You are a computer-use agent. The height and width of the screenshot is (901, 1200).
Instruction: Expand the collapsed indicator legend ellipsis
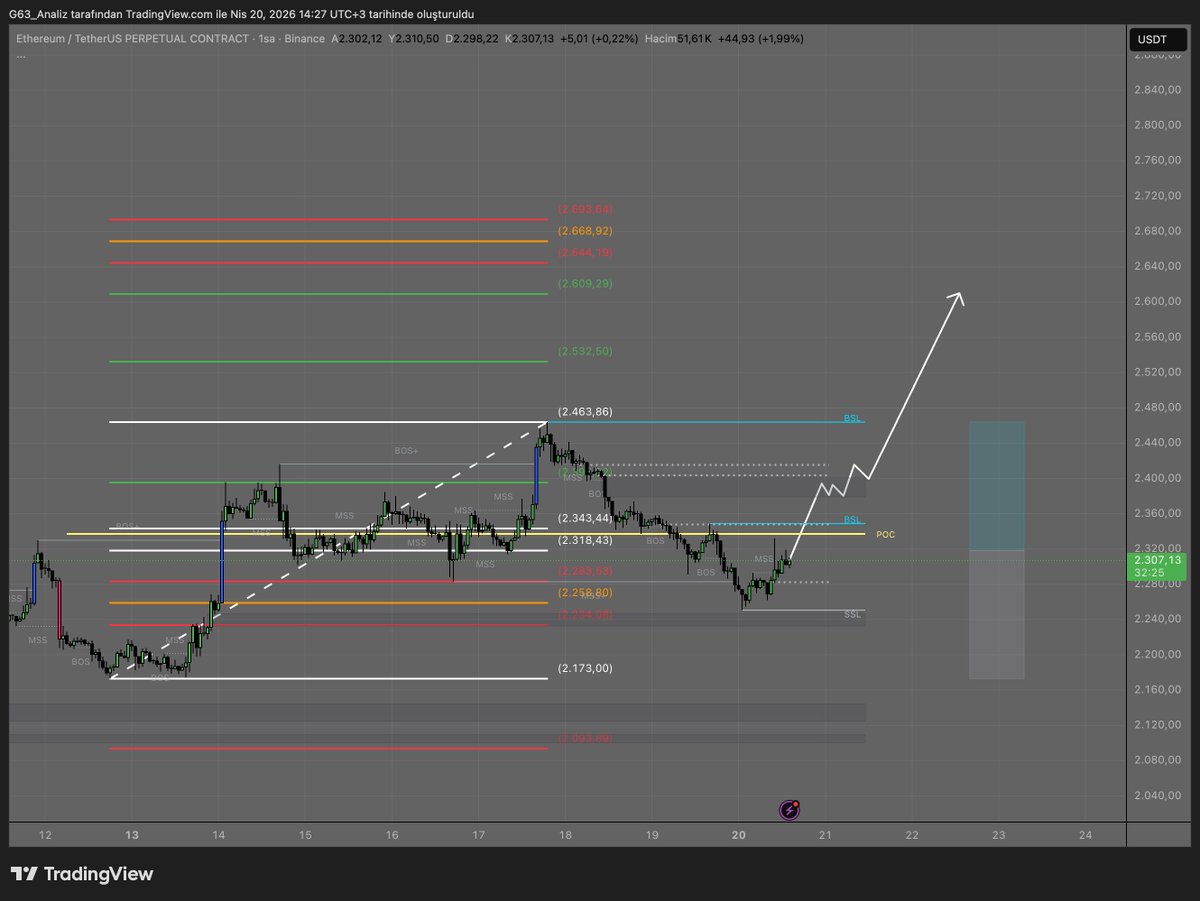coord(21,55)
